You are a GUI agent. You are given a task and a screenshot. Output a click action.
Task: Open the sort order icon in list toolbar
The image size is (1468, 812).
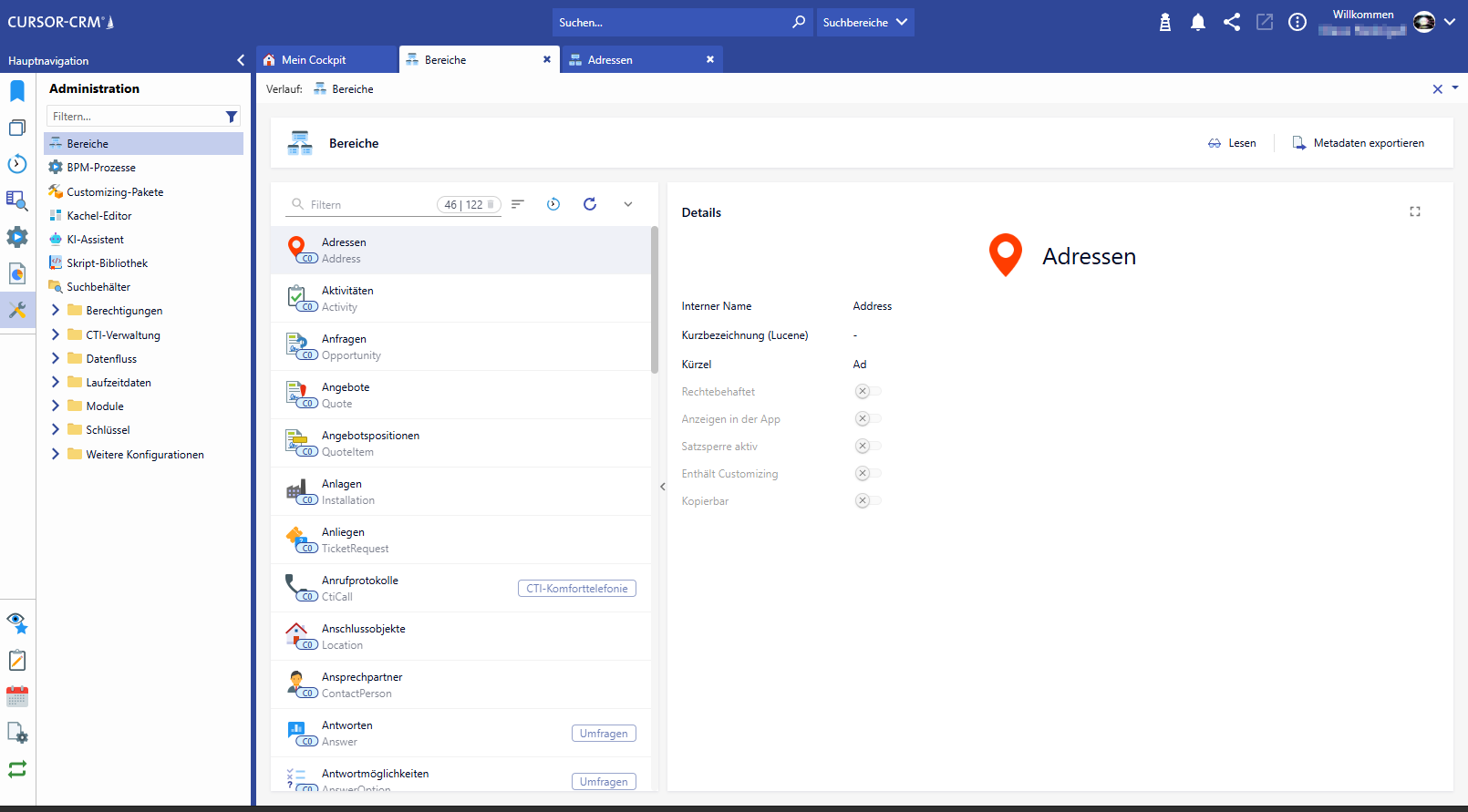pyautogui.click(x=518, y=204)
